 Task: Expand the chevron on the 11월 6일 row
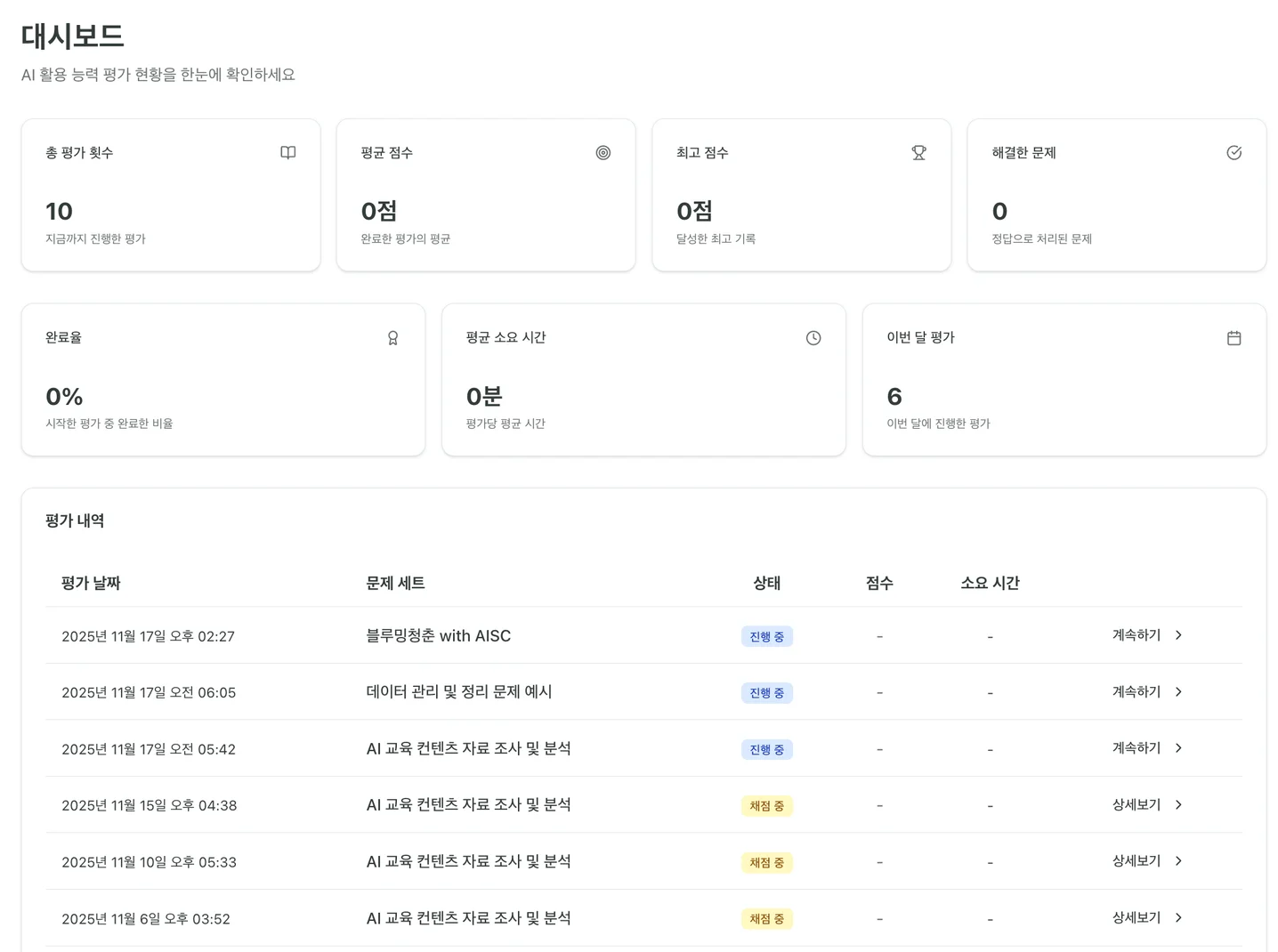click(x=1178, y=917)
